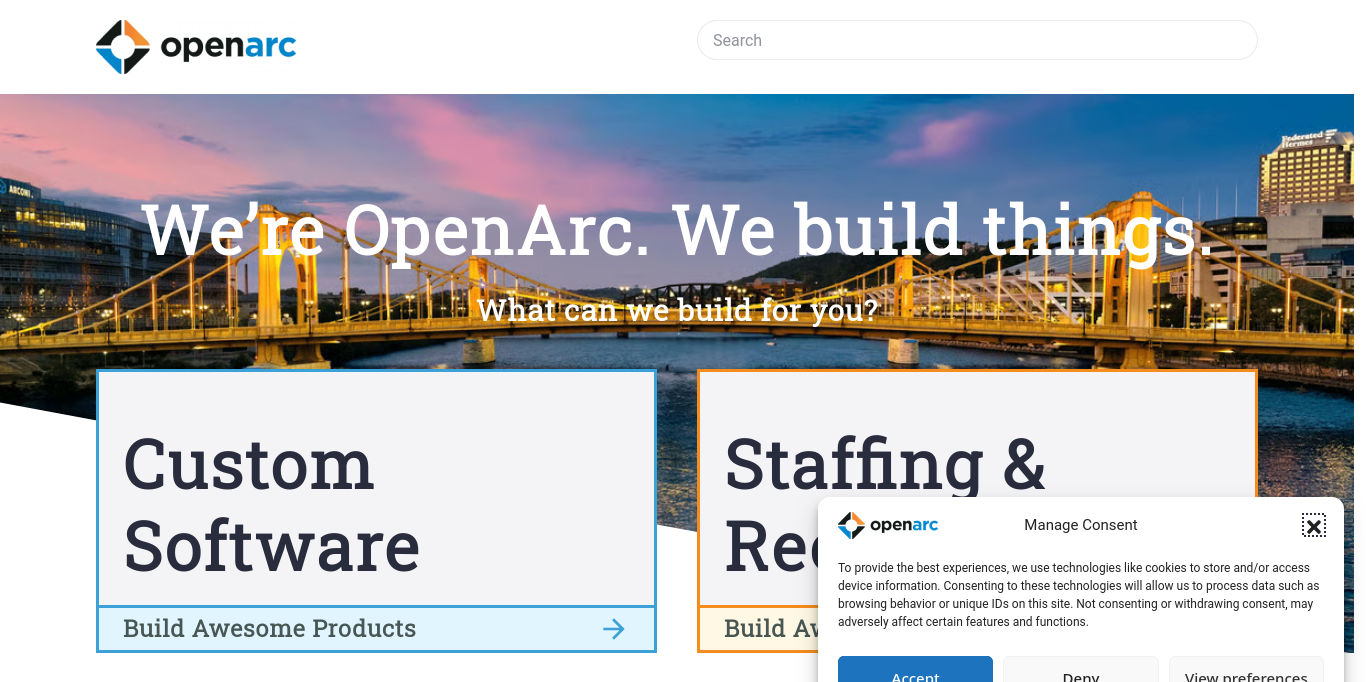
Task: Click the Arconic building sign in hero image
Action: point(18,188)
